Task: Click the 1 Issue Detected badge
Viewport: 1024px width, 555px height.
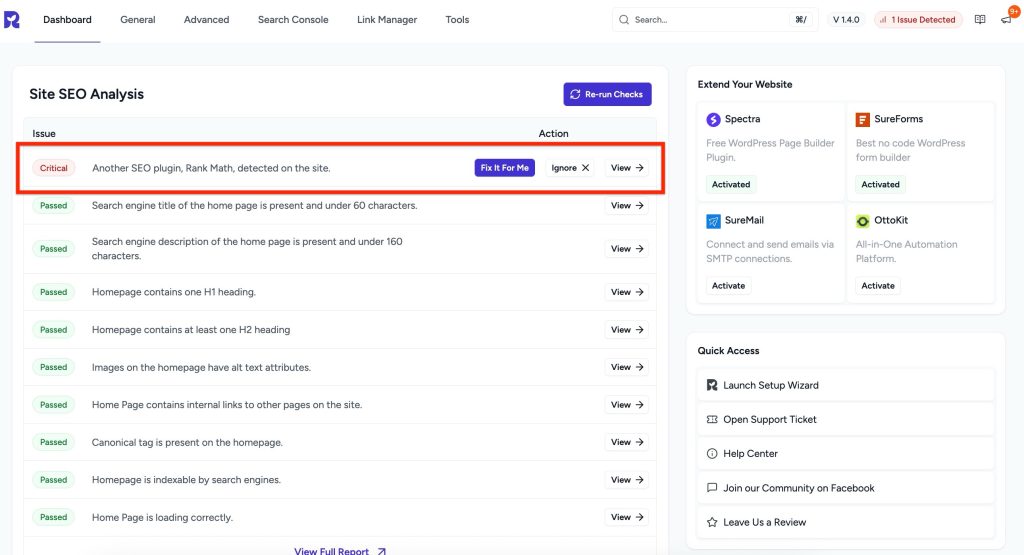Action: 917,20
